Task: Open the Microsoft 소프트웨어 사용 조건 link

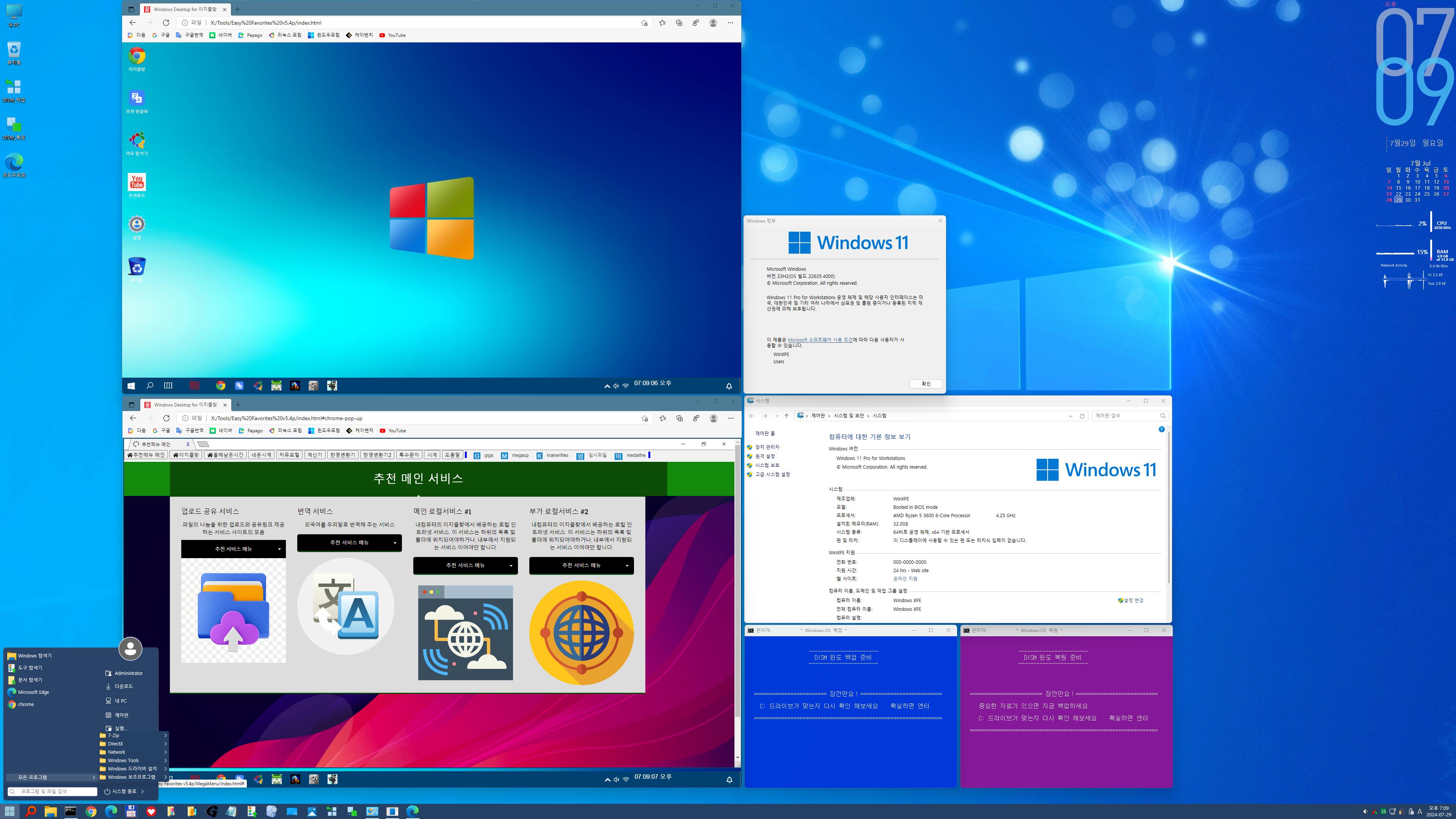Action: pyautogui.click(x=820, y=340)
